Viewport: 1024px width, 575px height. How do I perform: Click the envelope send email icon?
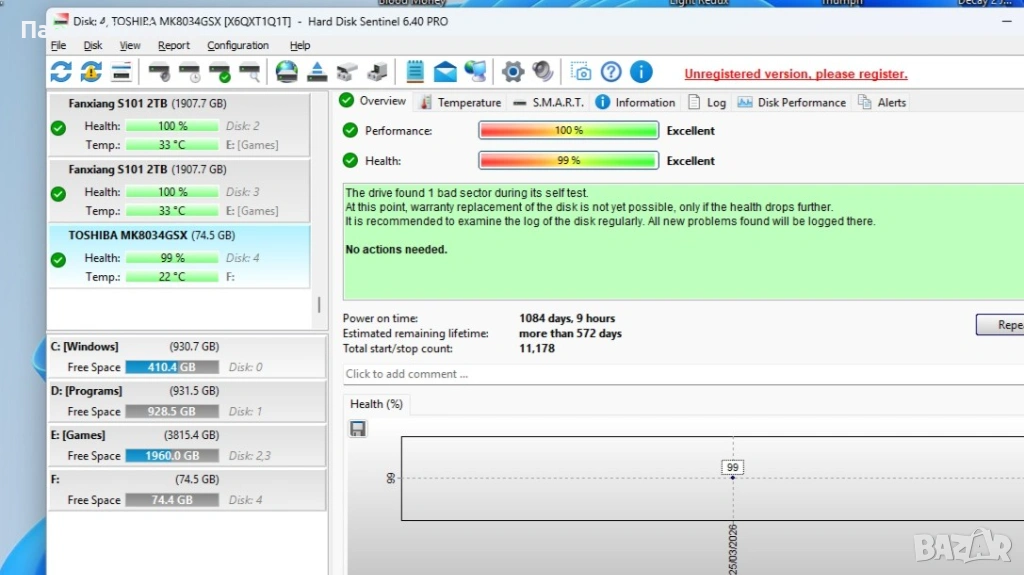pos(445,72)
